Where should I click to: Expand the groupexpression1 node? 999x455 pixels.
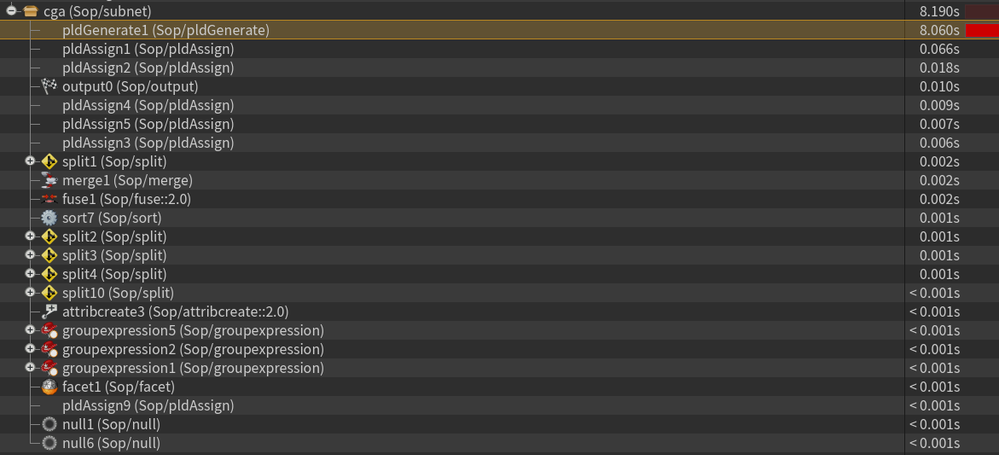click(31, 368)
